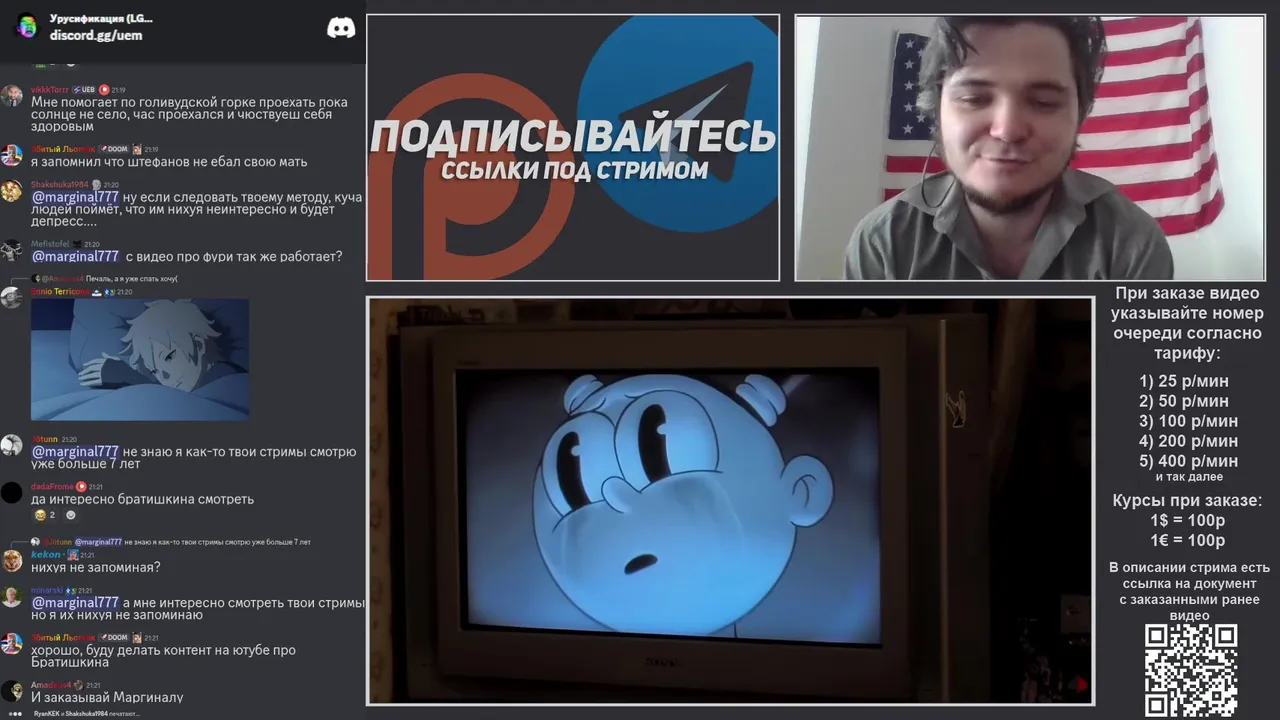This screenshot has width=1280, height=720.
Task: Open the Shakshuka1984 username
Action: 59,185
